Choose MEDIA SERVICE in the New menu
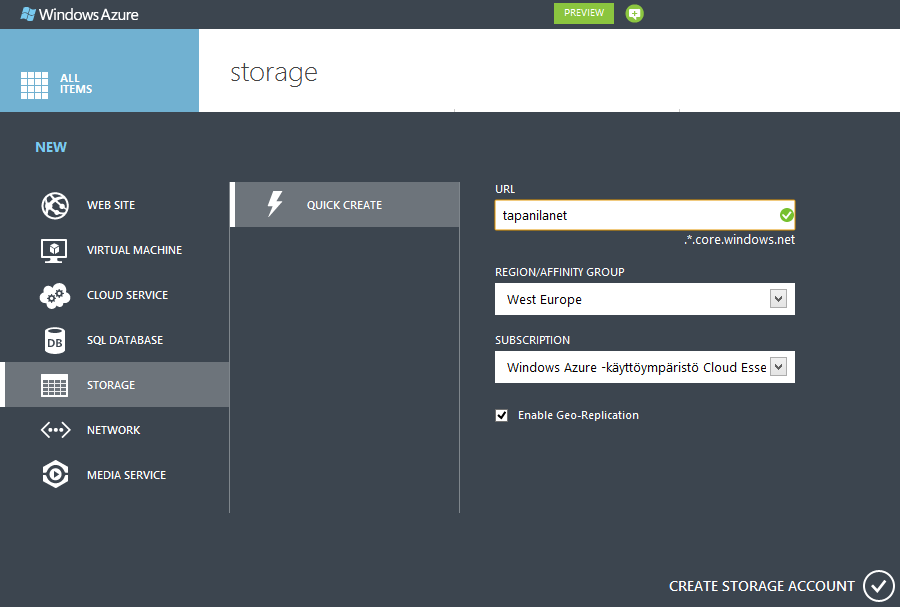This screenshot has height=607, width=900. point(126,475)
